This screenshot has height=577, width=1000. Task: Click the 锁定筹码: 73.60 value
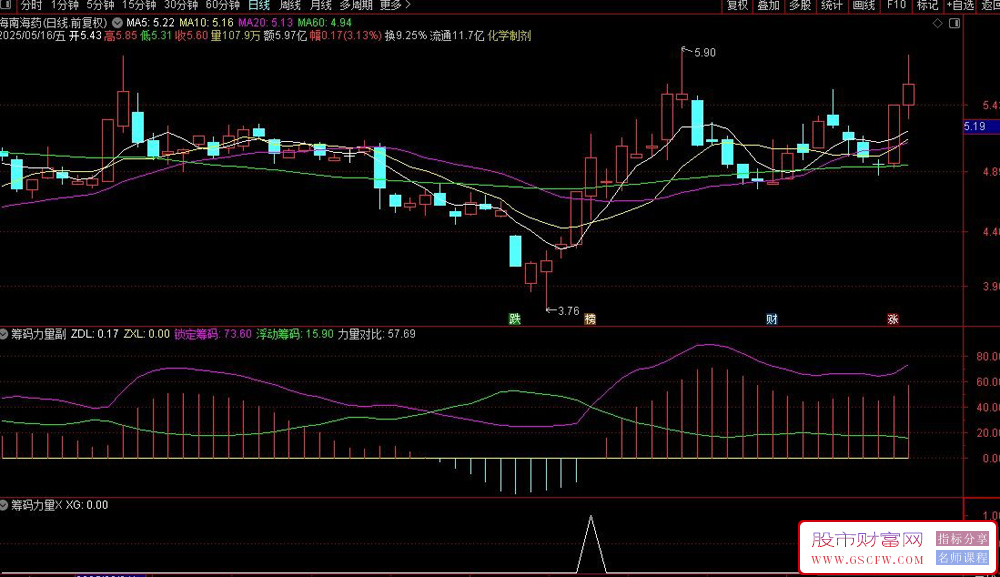coord(213,334)
